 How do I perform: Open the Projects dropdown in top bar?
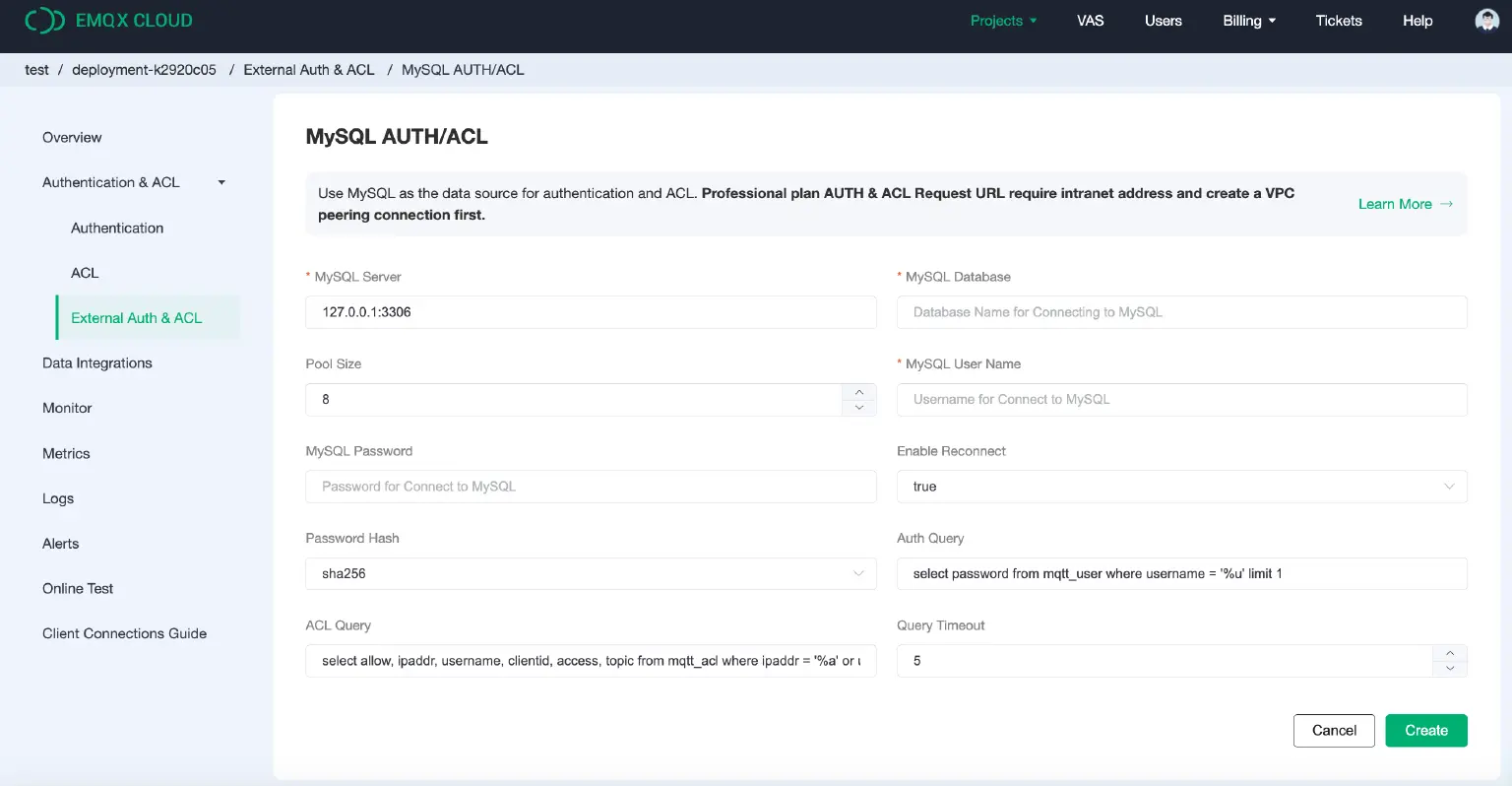click(x=1003, y=20)
